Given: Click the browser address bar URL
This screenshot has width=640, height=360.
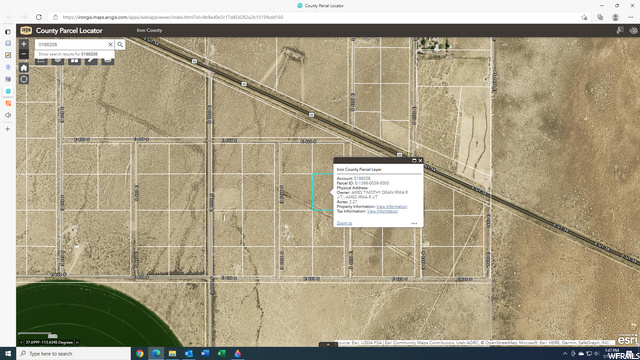Looking at the screenshot, I should pos(173,17).
